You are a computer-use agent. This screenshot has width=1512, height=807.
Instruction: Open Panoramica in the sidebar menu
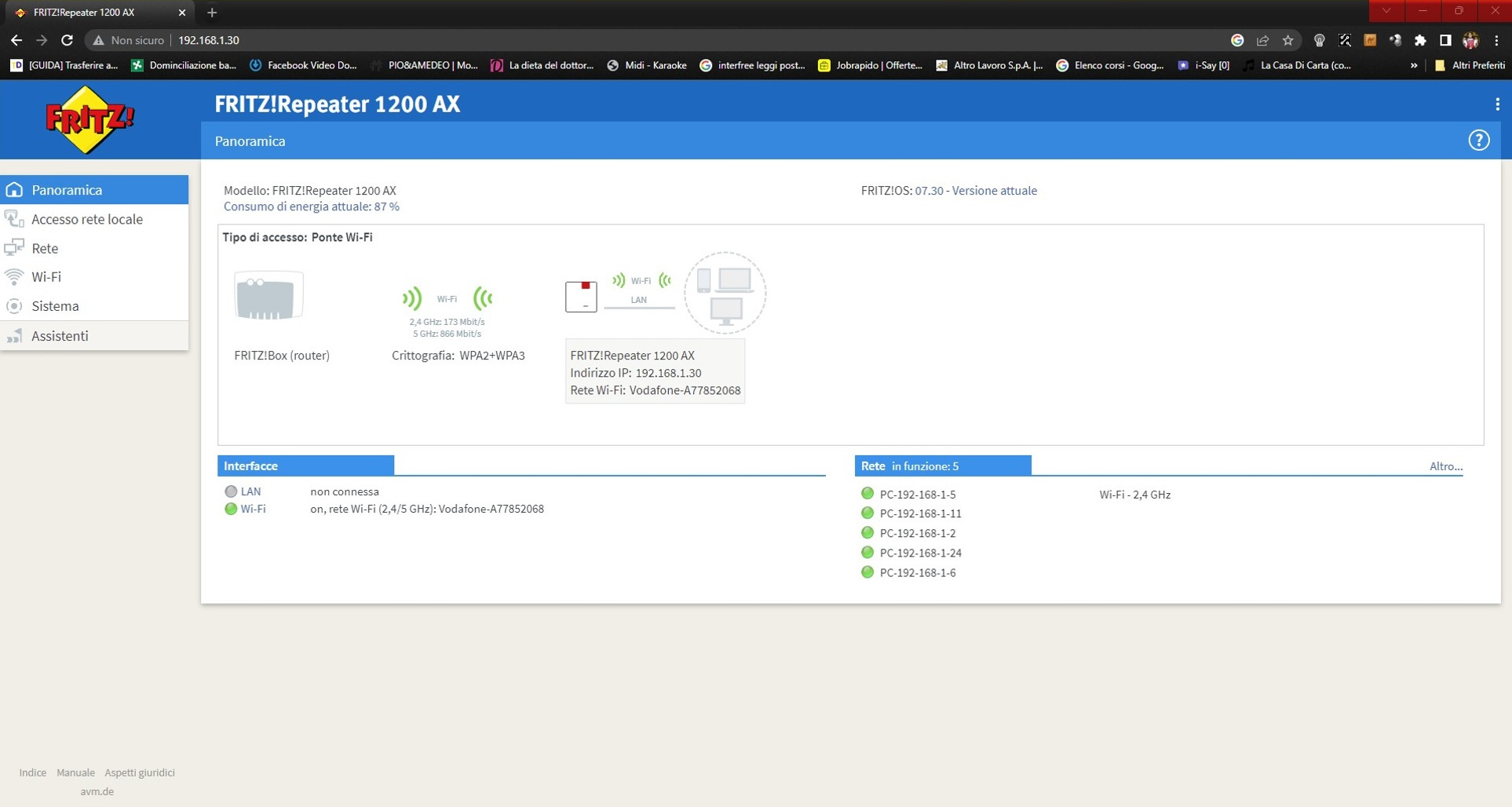tap(94, 190)
